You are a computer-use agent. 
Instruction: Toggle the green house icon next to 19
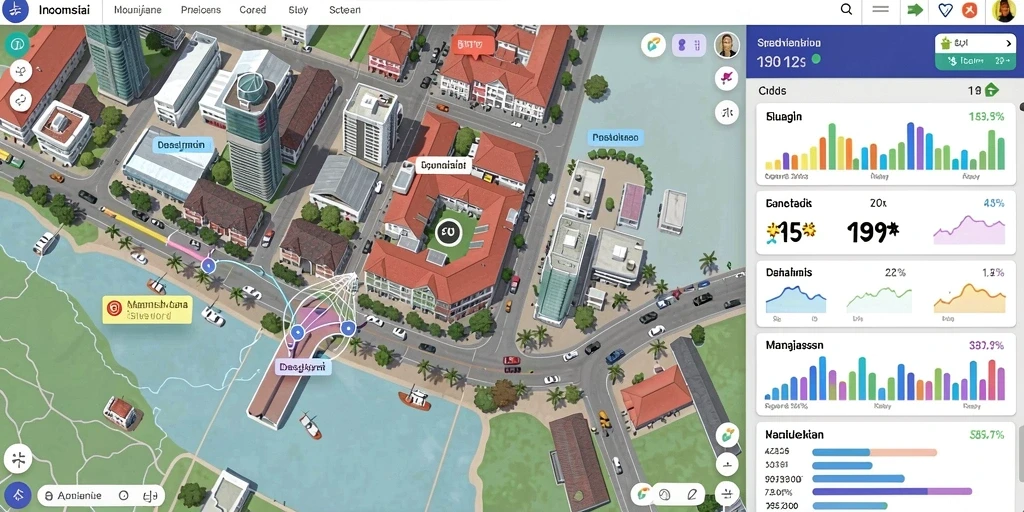(x=991, y=90)
